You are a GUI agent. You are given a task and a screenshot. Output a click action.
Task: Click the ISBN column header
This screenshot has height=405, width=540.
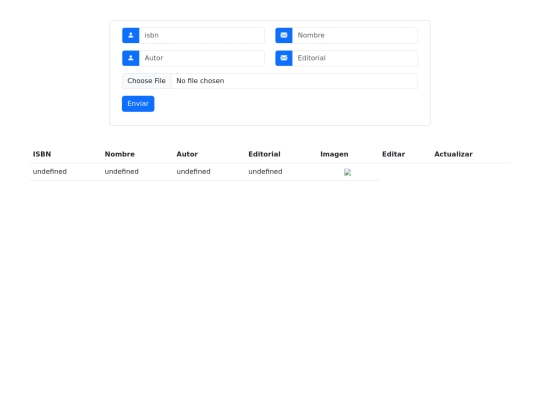(x=42, y=154)
